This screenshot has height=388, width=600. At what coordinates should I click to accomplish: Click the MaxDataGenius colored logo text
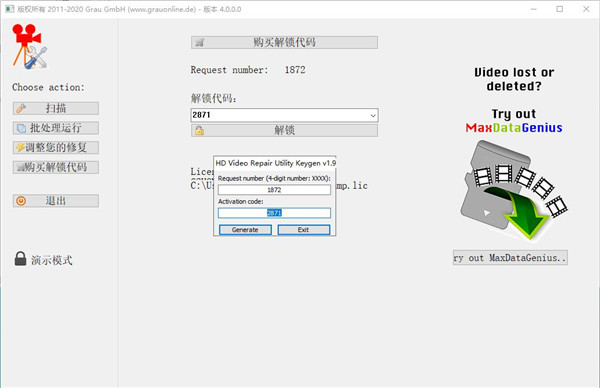514,127
